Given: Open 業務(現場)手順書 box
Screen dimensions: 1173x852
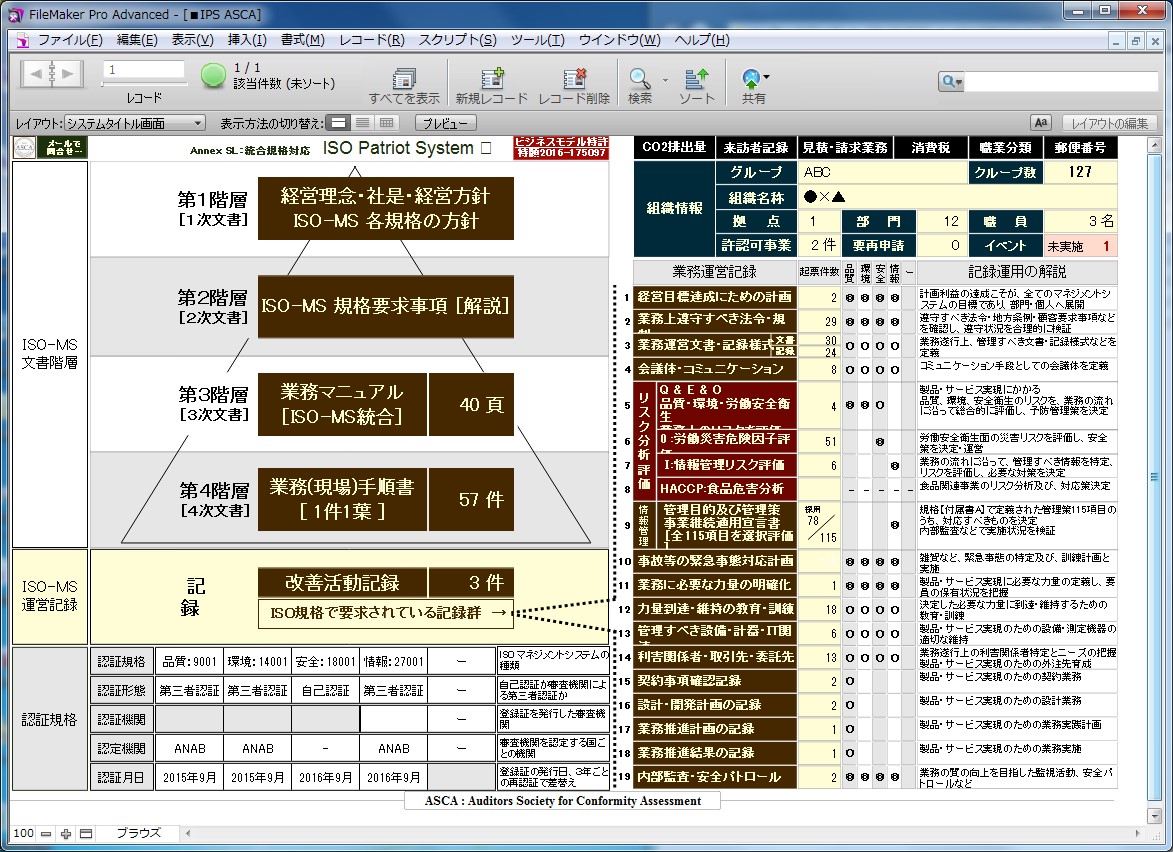Looking at the screenshot, I should pyautogui.click(x=342, y=500).
